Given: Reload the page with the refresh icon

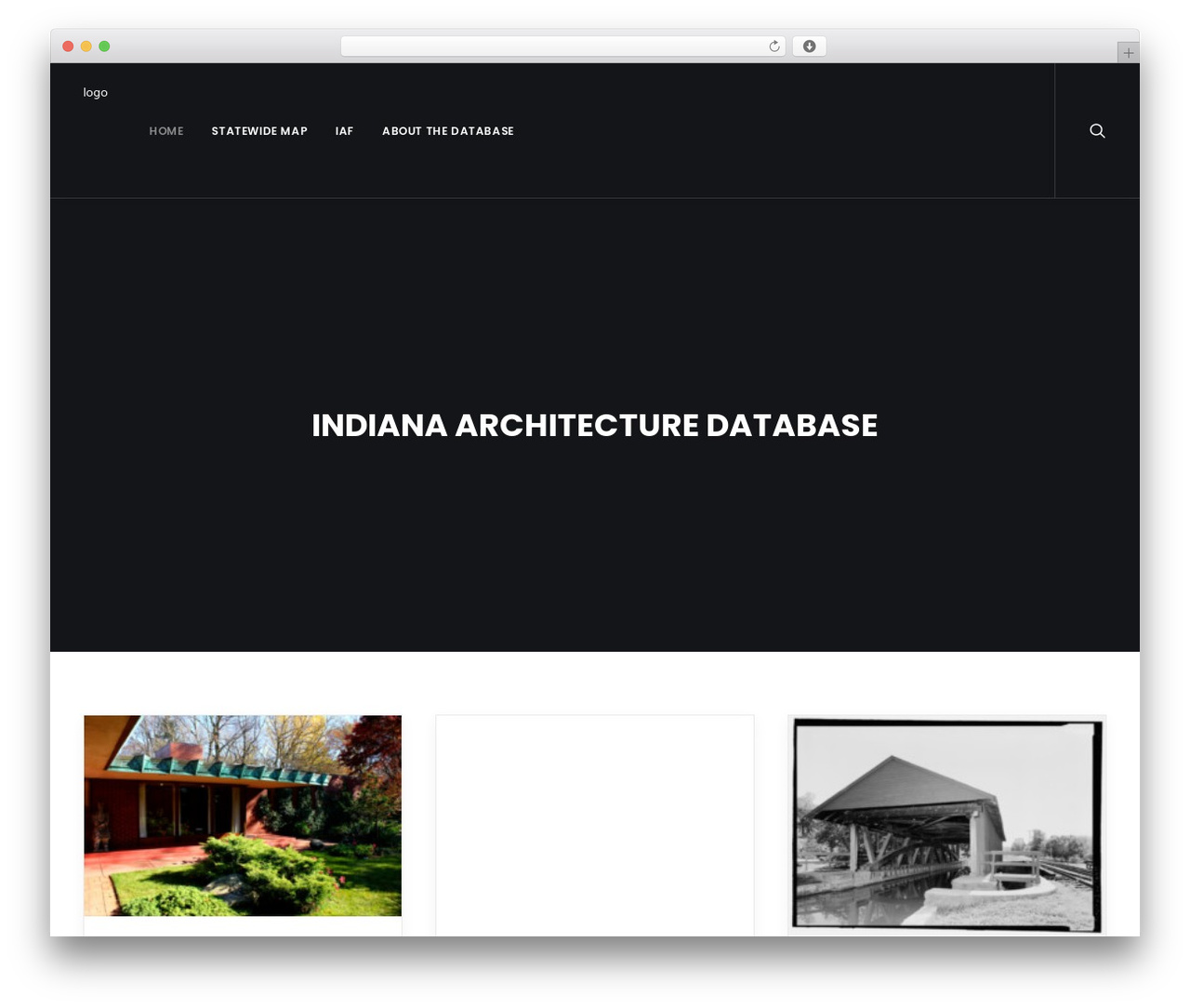Looking at the screenshot, I should point(774,46).
